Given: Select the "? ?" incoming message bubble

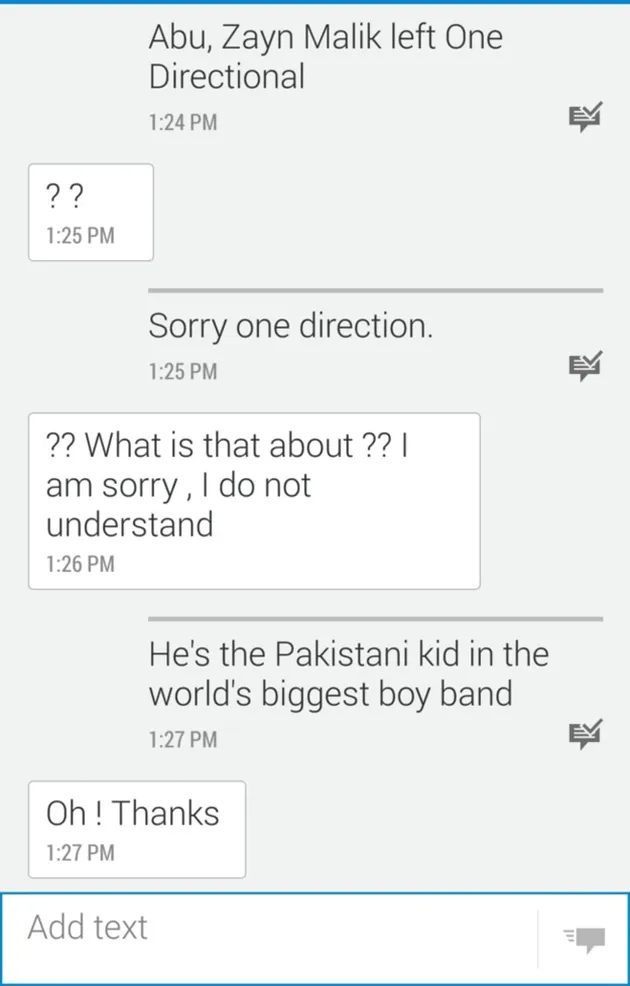Looking at the screenshot, I should pos(90,211).
